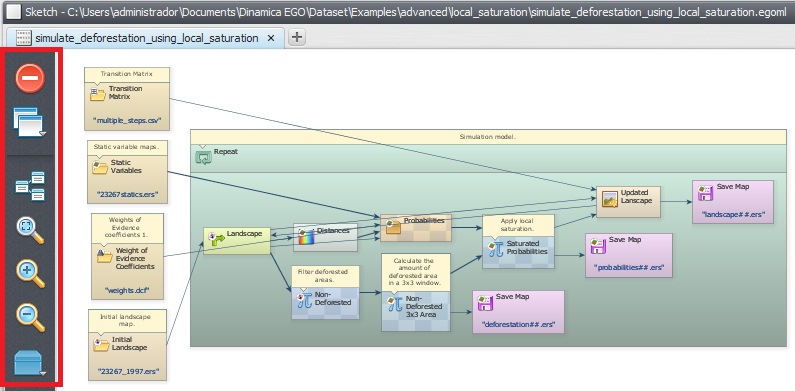Image resolution: width=795 pixels, height=391 pixels.
Task: Click the Save Map "deforestation##.ers" functor
Action: 518,312
